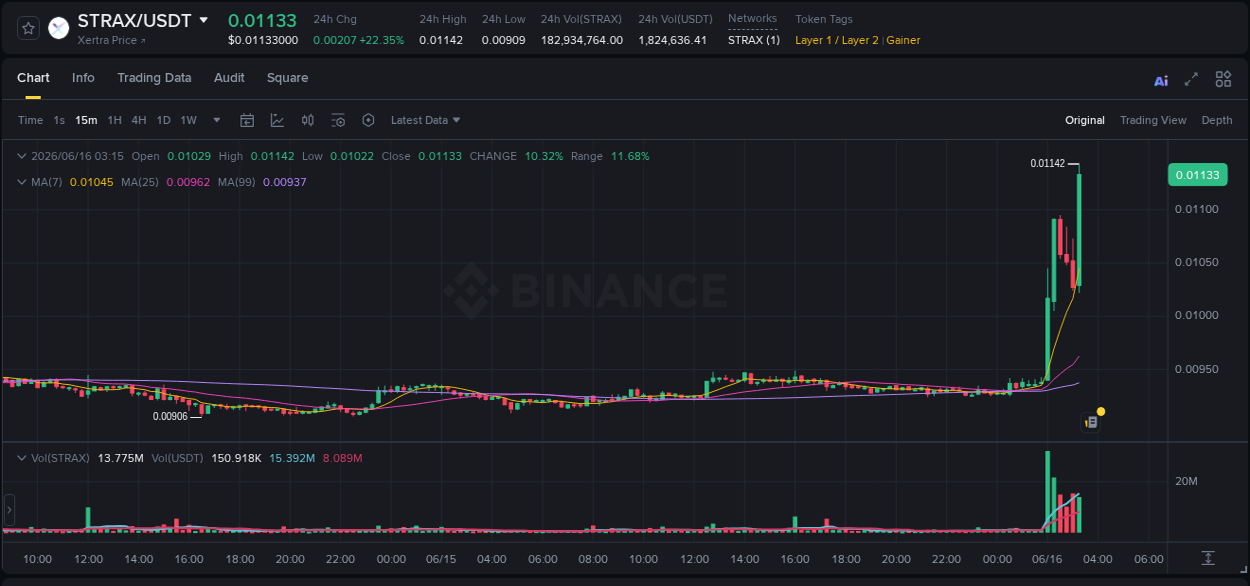Viewport: 1250px width, 586px height.
Task: Click the 0.00906 low price marker
Action: tap(170, 416)
